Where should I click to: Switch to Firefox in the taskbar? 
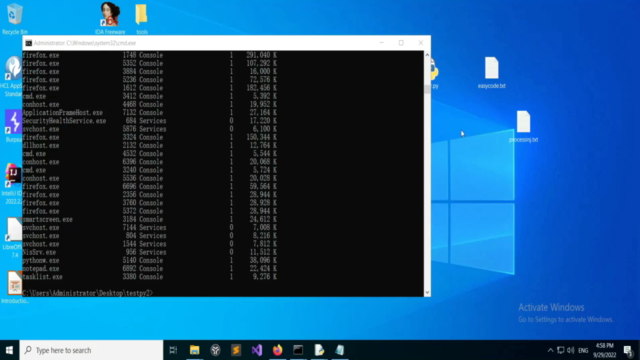pos(278,350)
